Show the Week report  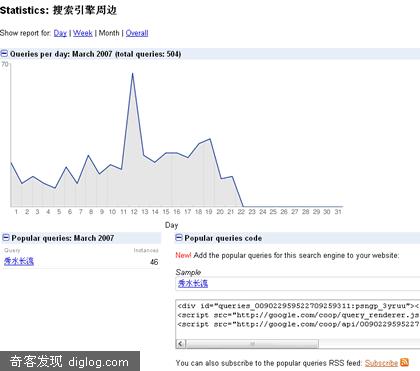[83, 33]
